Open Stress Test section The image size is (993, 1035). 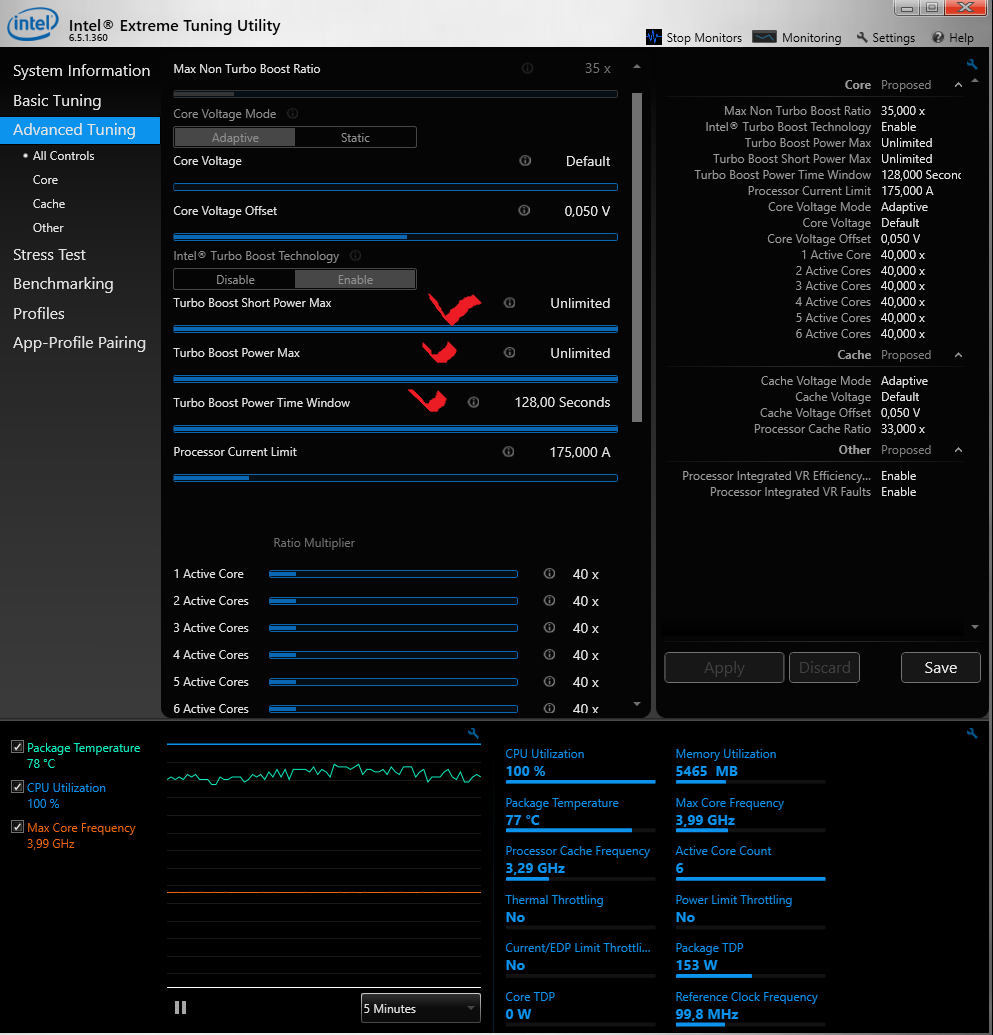point(50,255)
